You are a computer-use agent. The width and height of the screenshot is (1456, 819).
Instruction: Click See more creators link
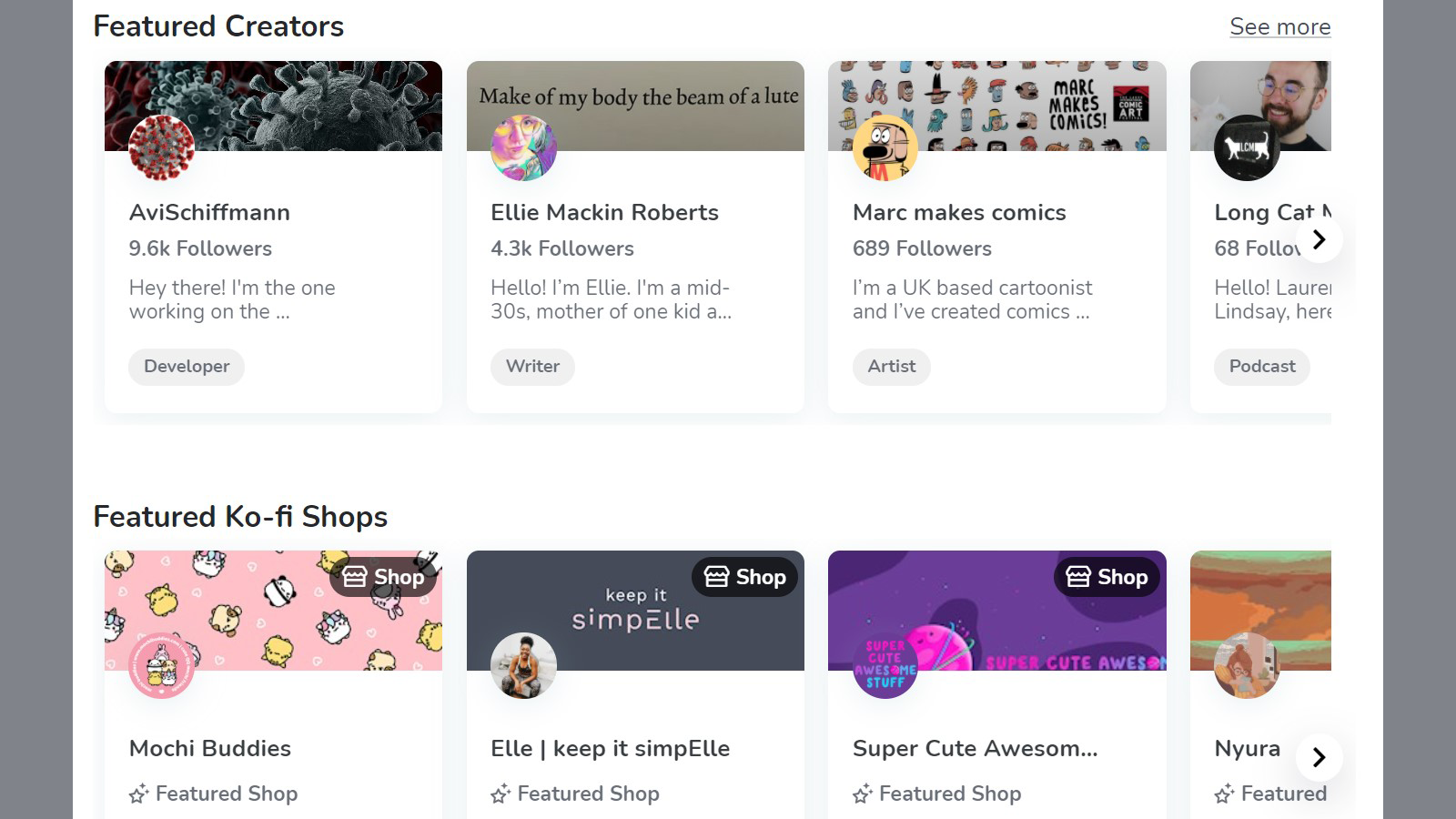click(x=1279, y=27)
